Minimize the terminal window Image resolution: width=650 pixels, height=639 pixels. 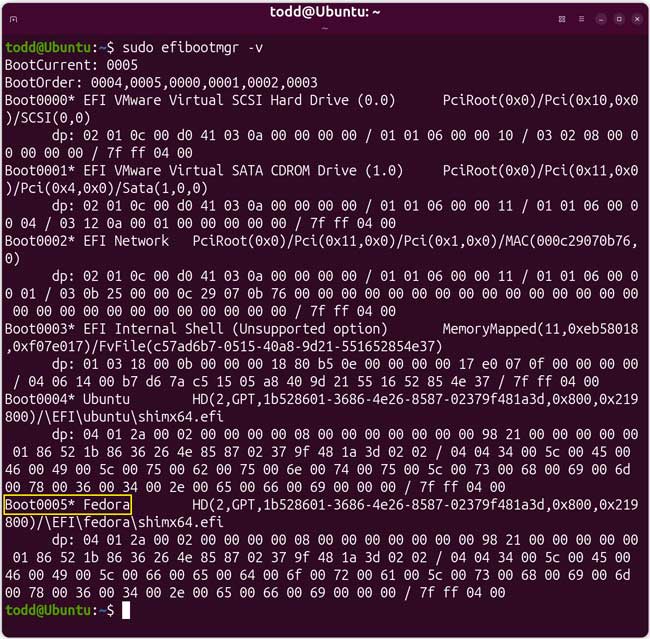coord(601,19)
